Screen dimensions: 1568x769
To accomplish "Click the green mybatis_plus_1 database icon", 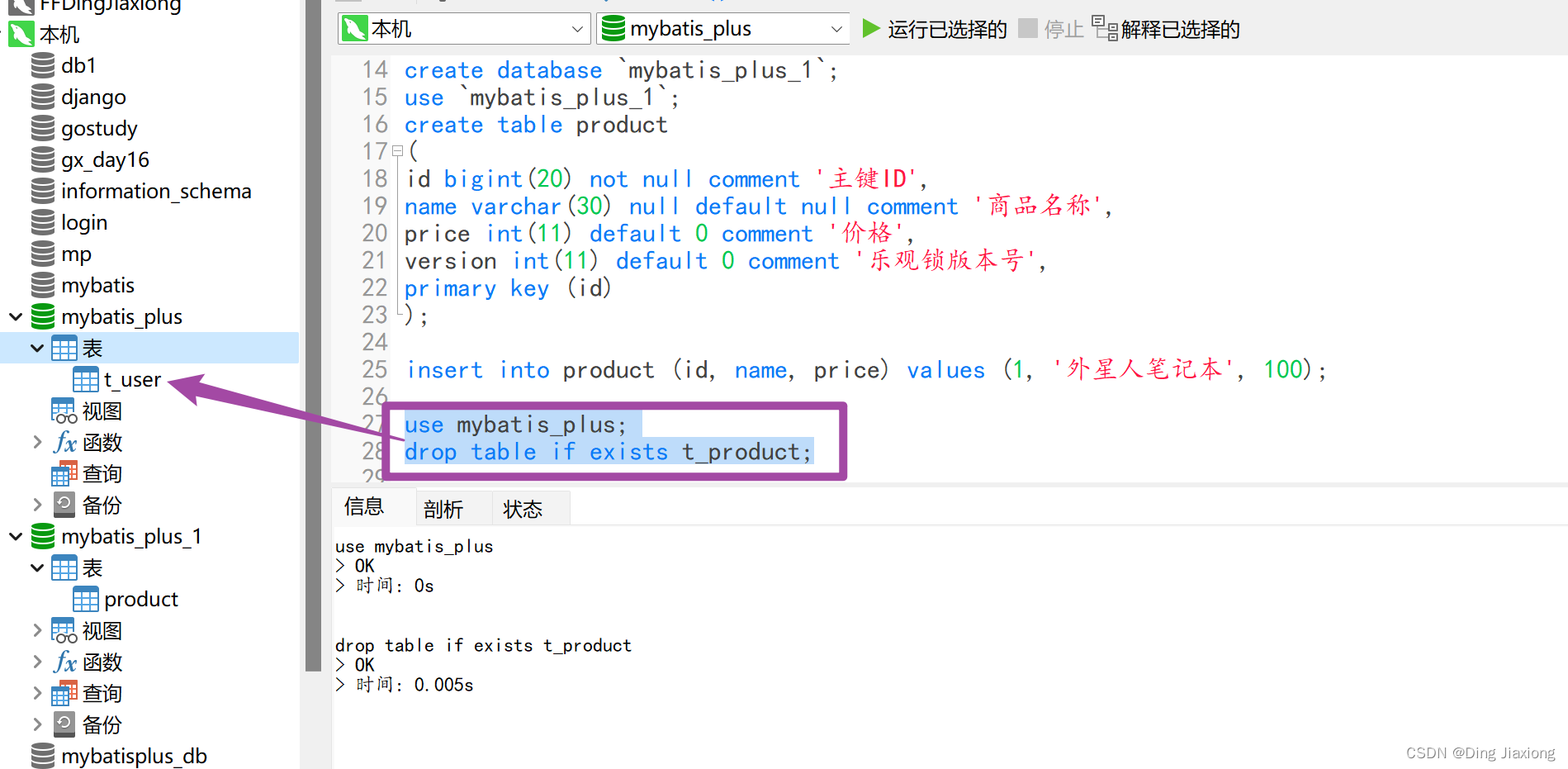I will point(43,536).
